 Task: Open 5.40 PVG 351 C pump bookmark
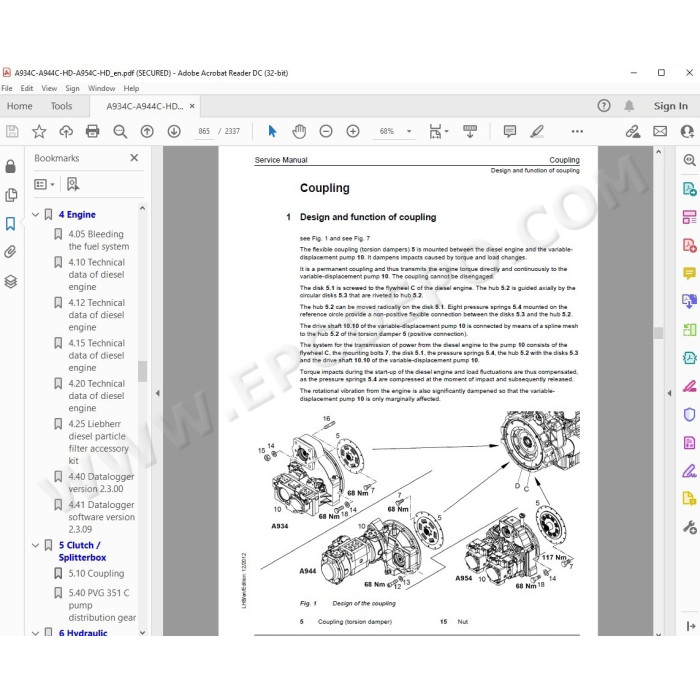pyautogui.click(x=102, y=605)
